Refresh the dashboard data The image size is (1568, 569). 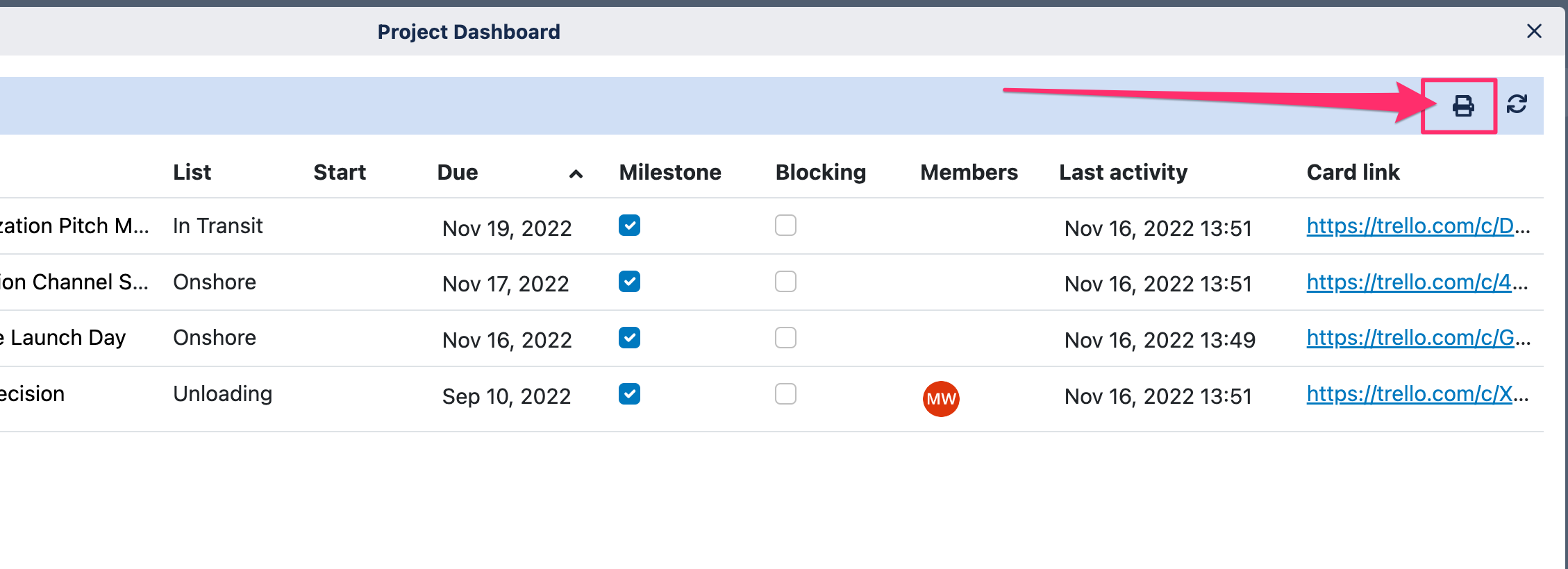(1517, 104)
